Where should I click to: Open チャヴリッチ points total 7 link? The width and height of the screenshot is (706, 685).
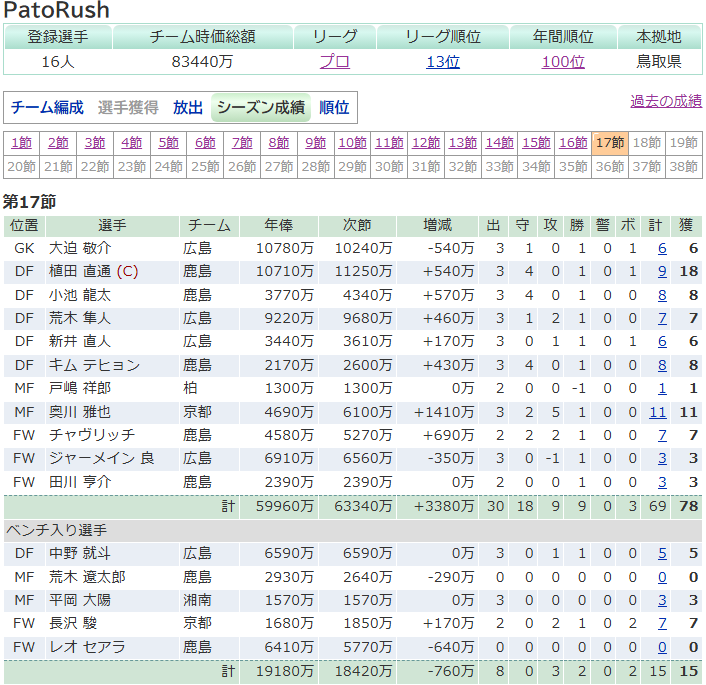[662, 435]
